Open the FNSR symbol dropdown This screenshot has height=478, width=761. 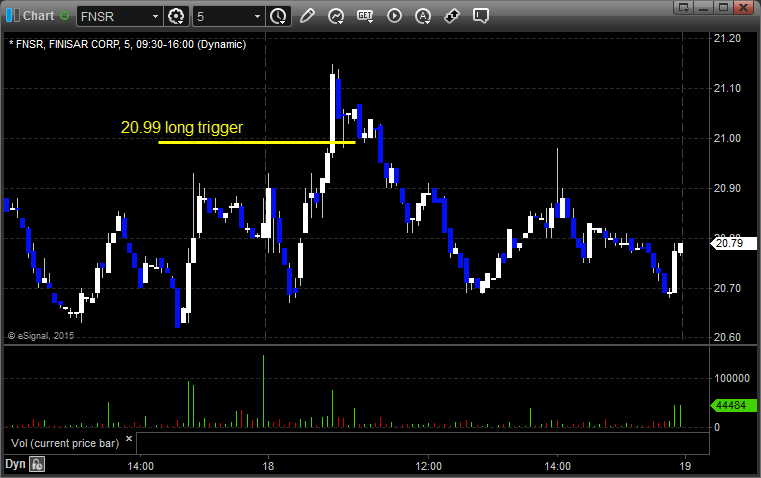pos(155,16)
